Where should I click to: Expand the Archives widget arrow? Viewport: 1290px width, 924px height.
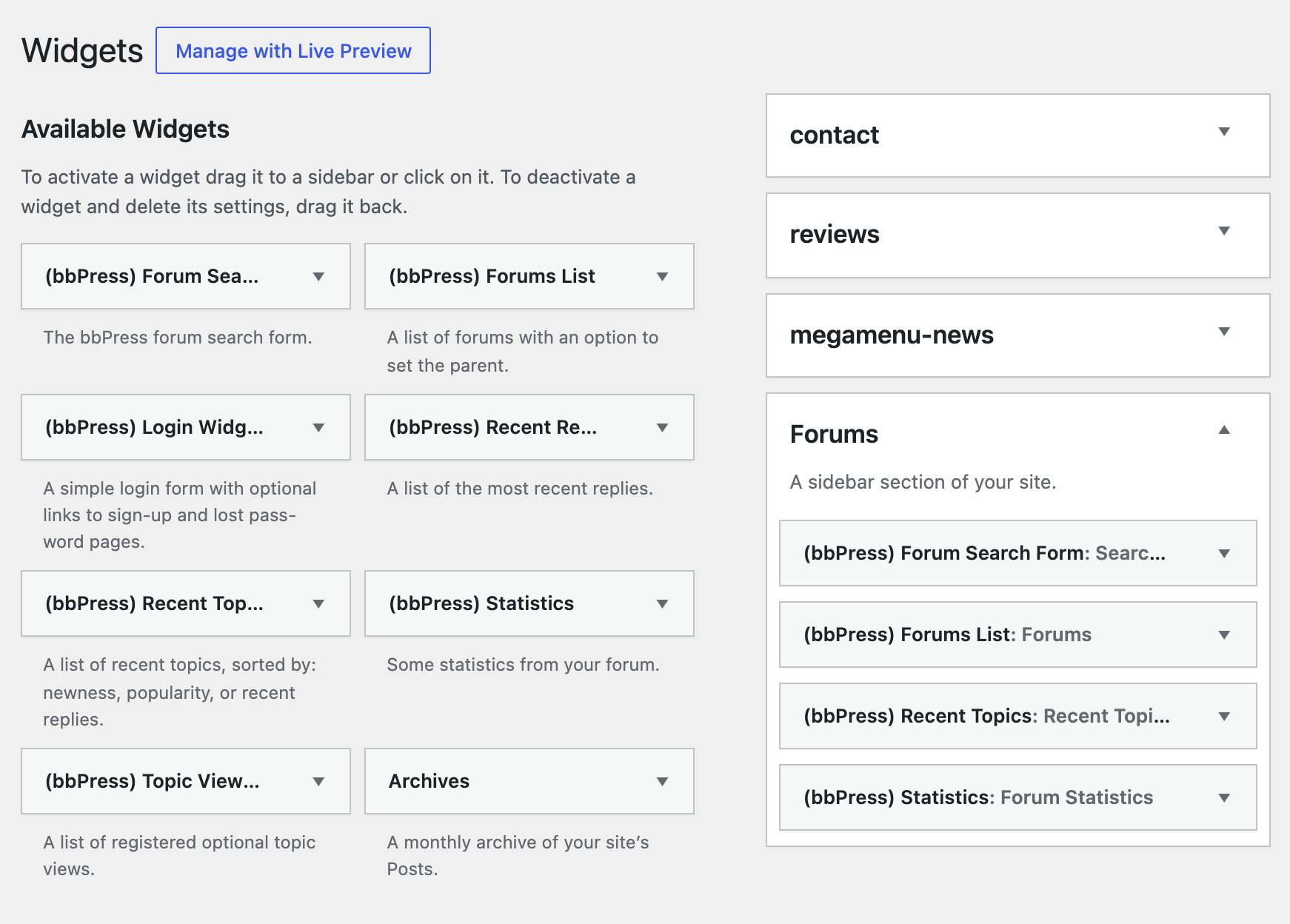[x=662, y=782]
